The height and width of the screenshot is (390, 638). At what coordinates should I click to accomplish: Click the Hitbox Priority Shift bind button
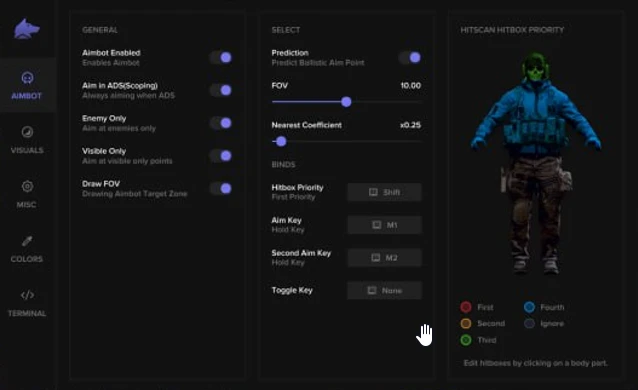(385, 192)
